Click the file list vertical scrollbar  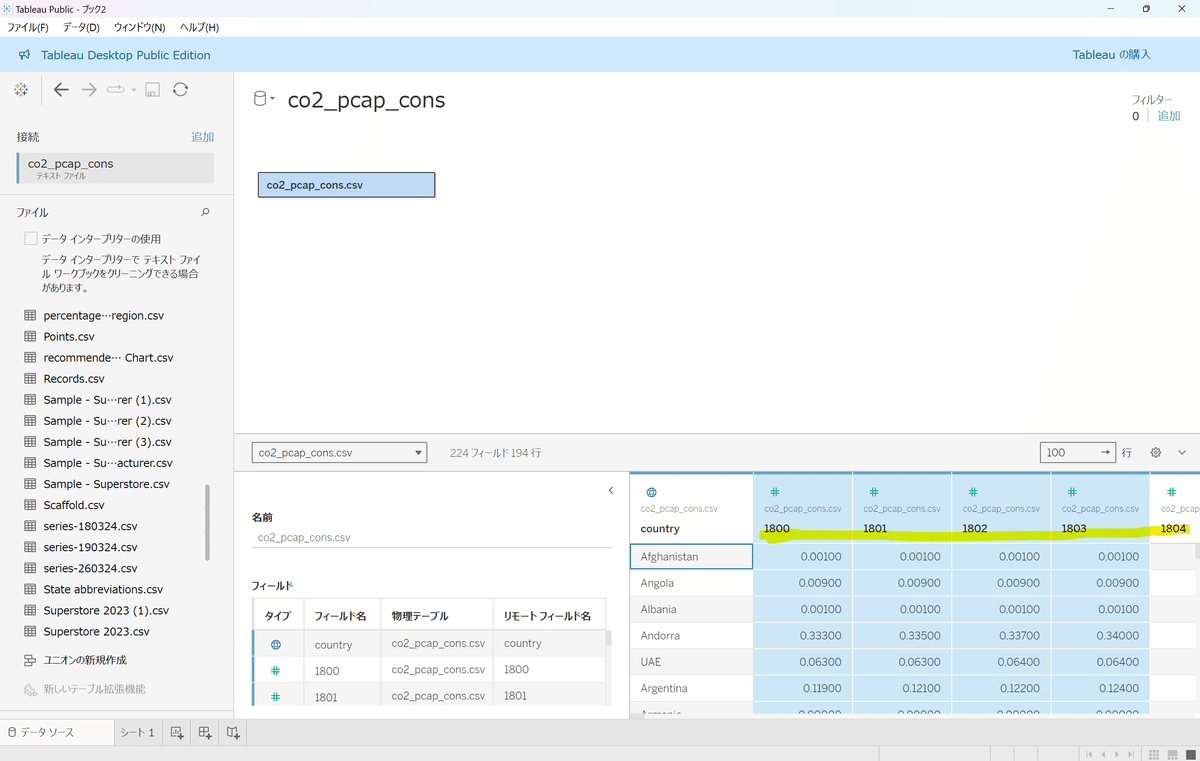pos(208,523)
